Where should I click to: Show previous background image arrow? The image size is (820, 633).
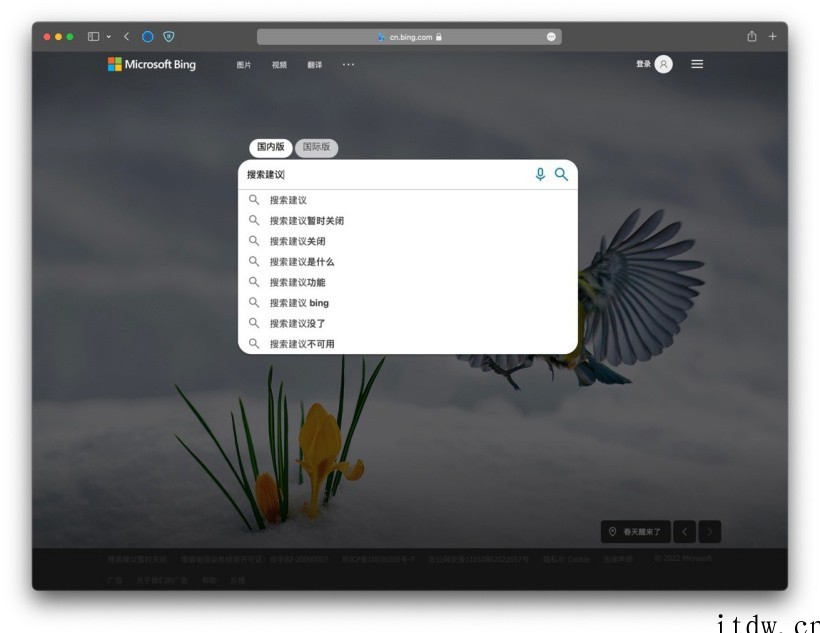coord(685,532)
